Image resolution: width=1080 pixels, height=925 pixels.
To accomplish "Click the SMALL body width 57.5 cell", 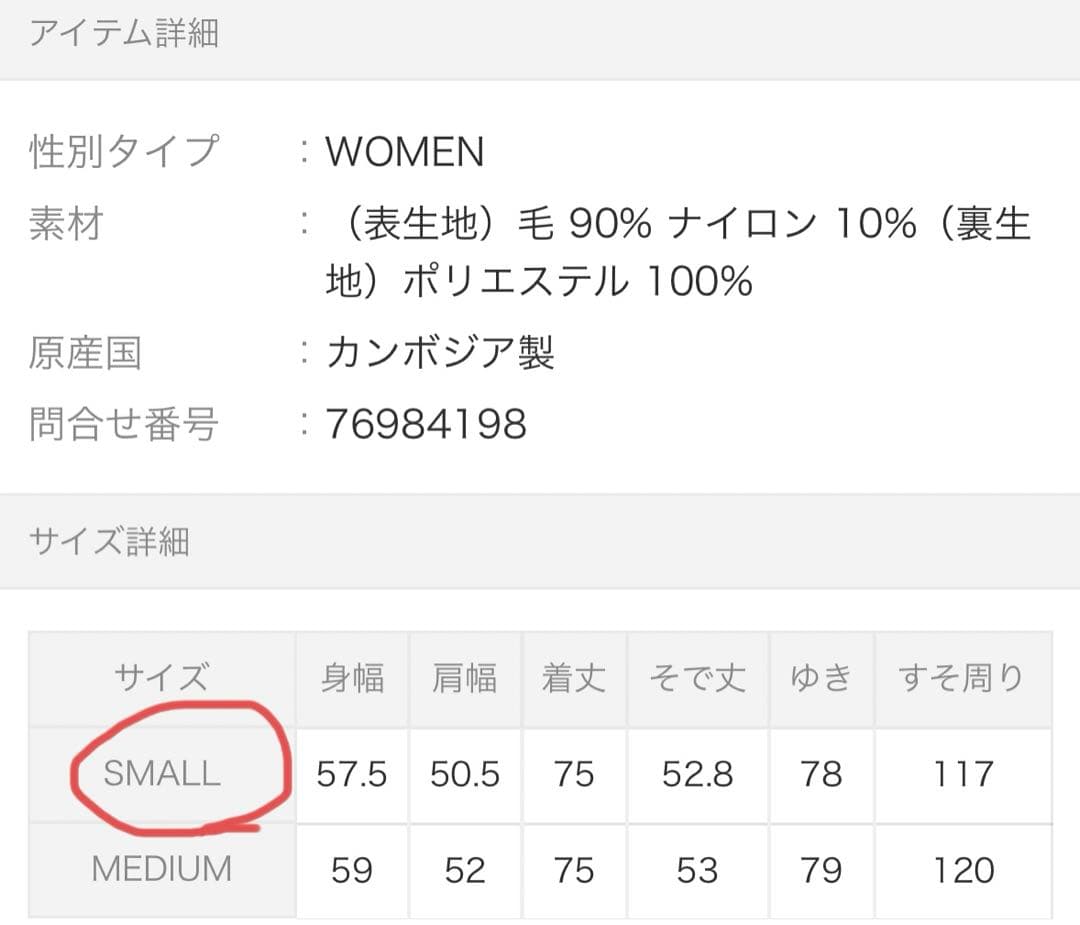I will [352, 774].
